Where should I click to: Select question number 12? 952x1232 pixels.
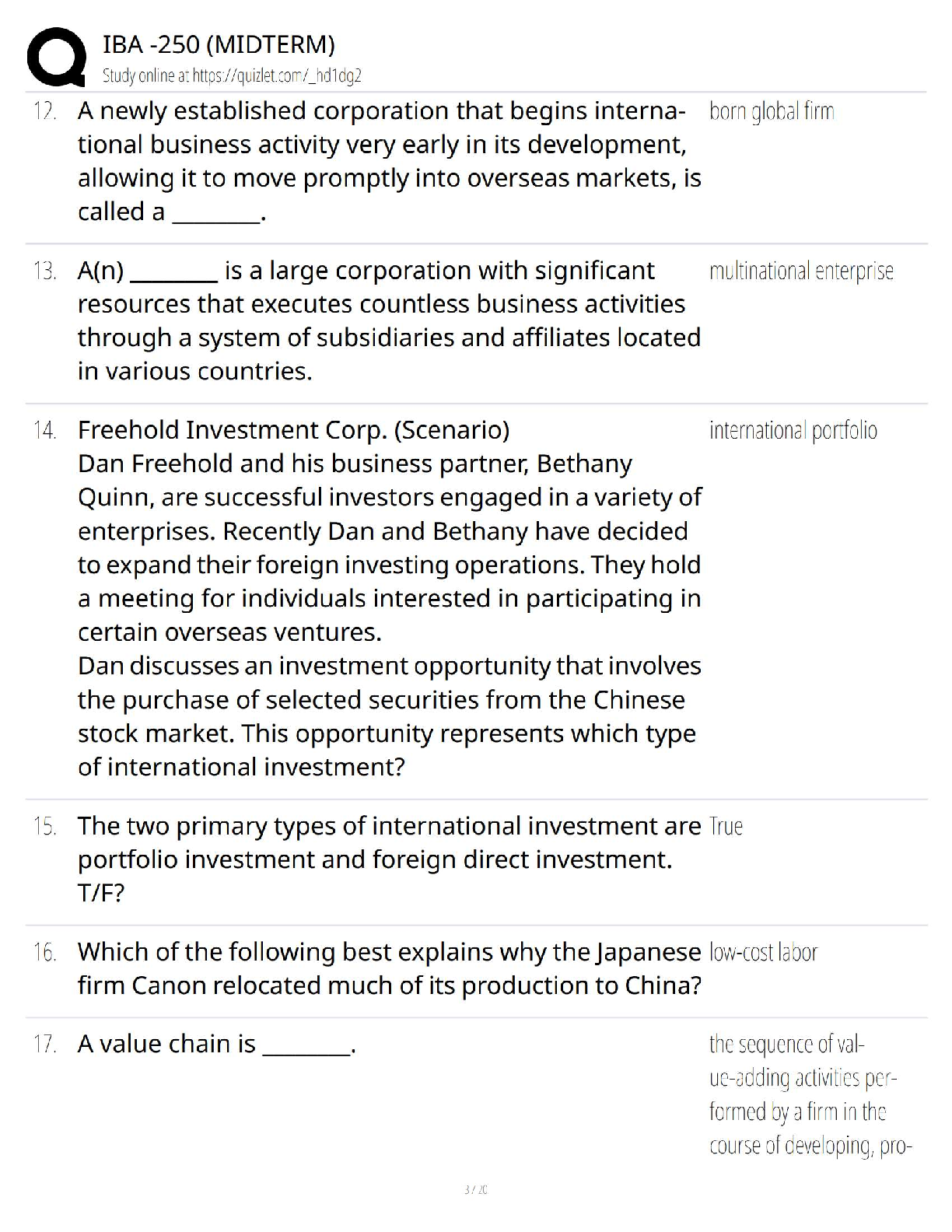pyautogui.click(x=45, y=111)
